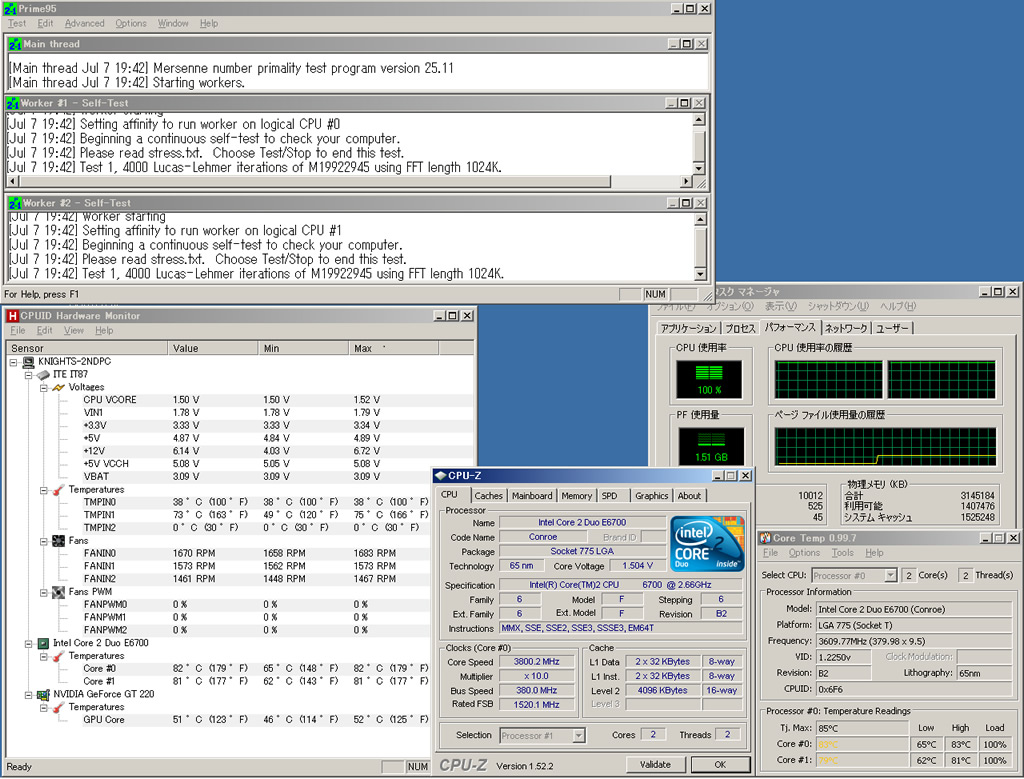This screenshot has width=1024, height=779.
Task: Switch to CPU-Z Graphics tab
Action: point(652,496)
